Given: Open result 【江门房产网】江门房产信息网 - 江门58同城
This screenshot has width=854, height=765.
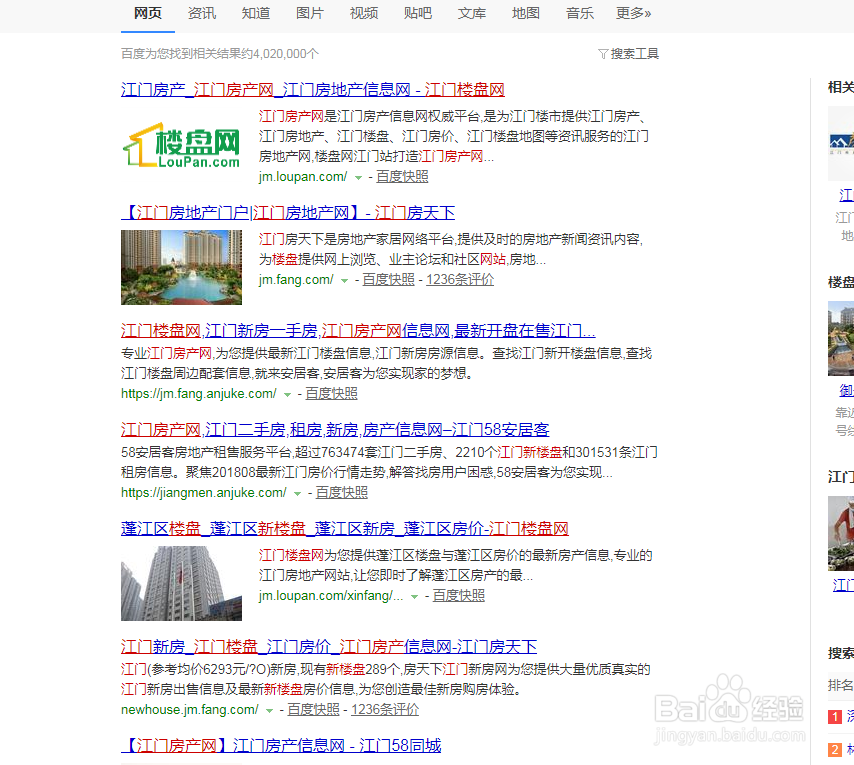Looking at the screenshot, I should pos(281,745).
